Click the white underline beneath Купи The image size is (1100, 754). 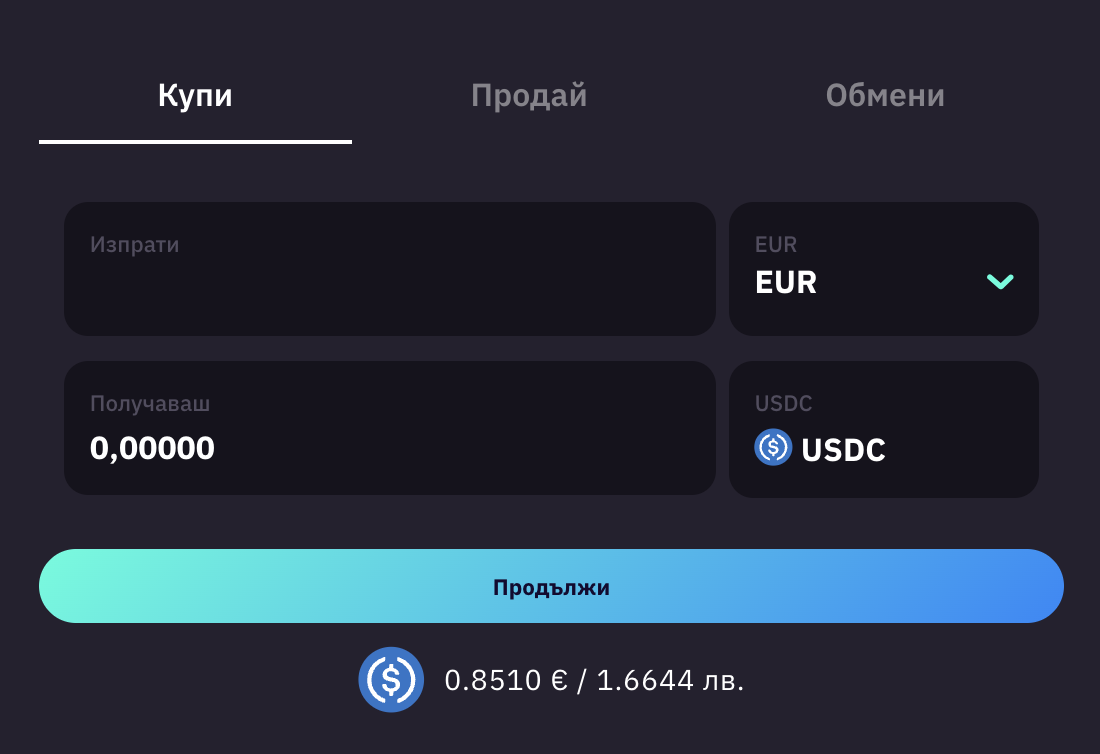[195, 142]
